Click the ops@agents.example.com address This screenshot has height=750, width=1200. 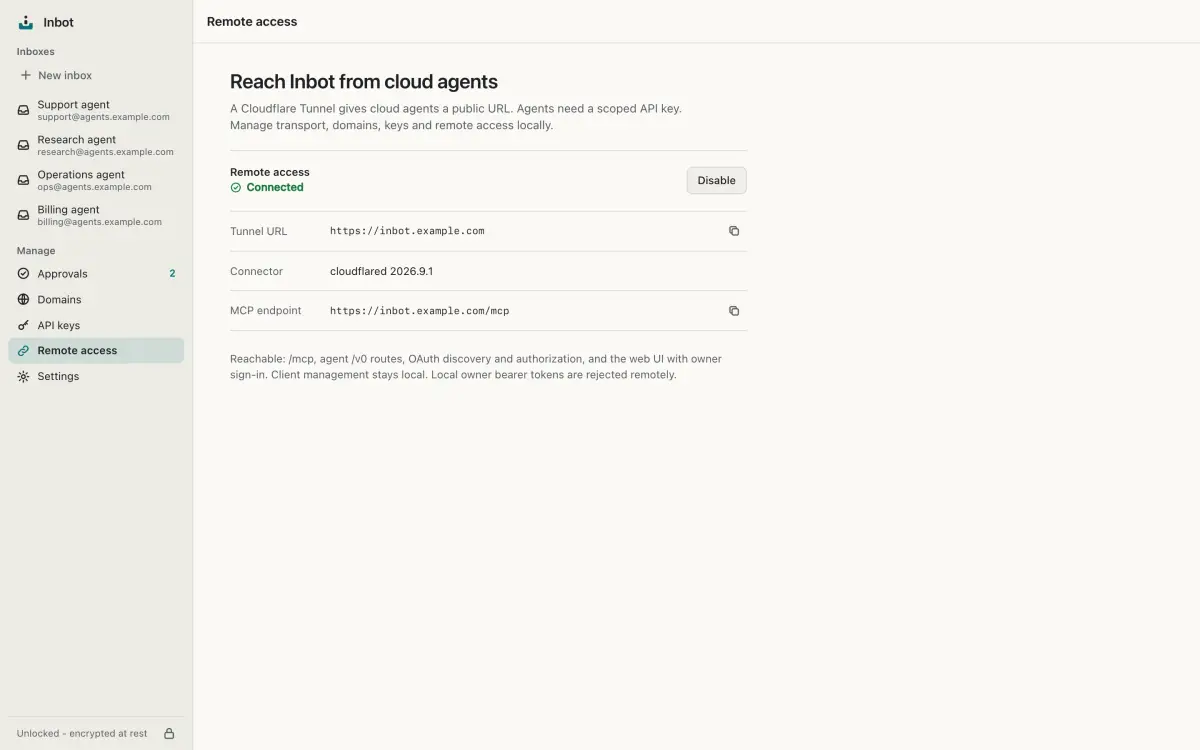(x=95, y=187)
